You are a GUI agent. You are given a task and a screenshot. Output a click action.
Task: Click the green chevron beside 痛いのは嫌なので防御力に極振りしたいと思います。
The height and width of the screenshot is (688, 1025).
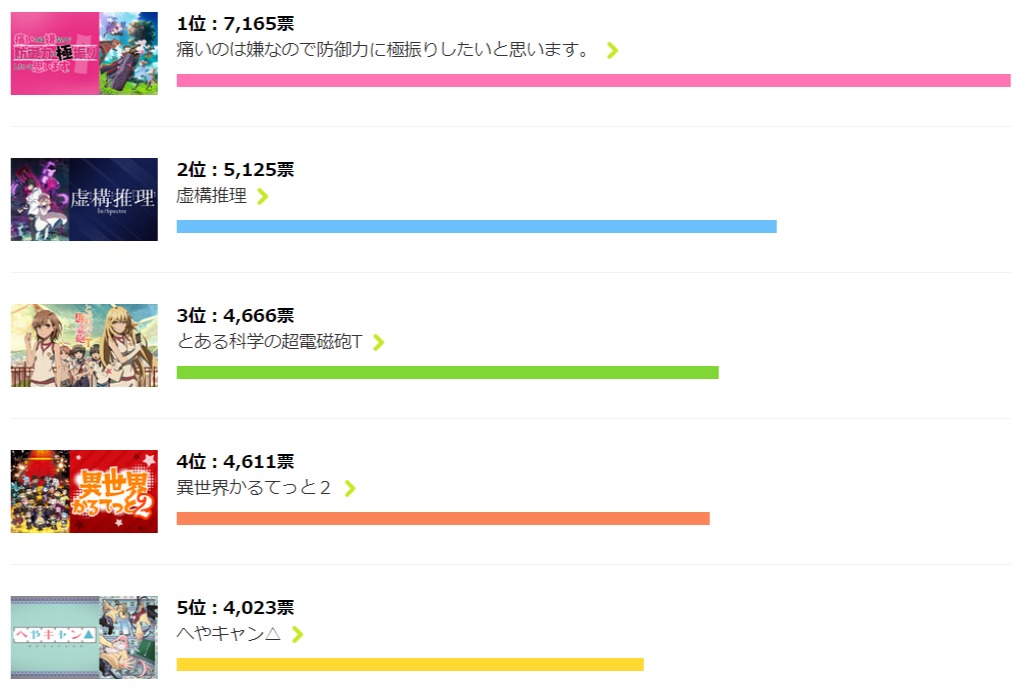point(612,50)
